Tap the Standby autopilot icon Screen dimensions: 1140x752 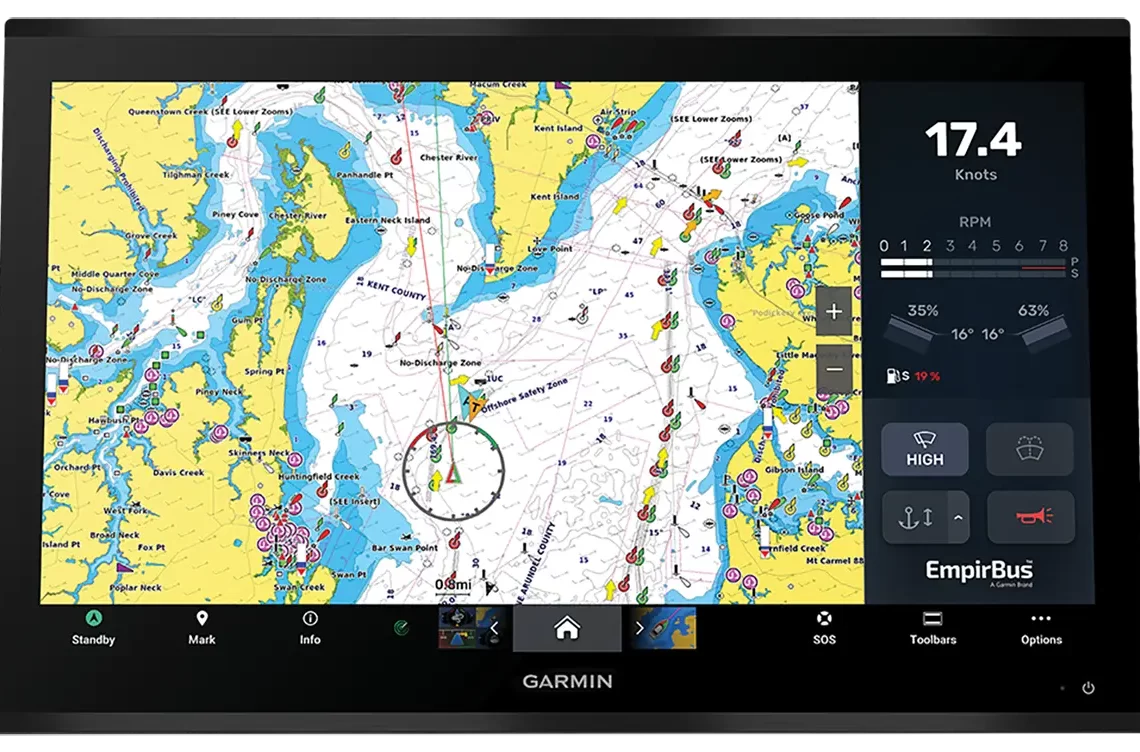tap(94, 618)
